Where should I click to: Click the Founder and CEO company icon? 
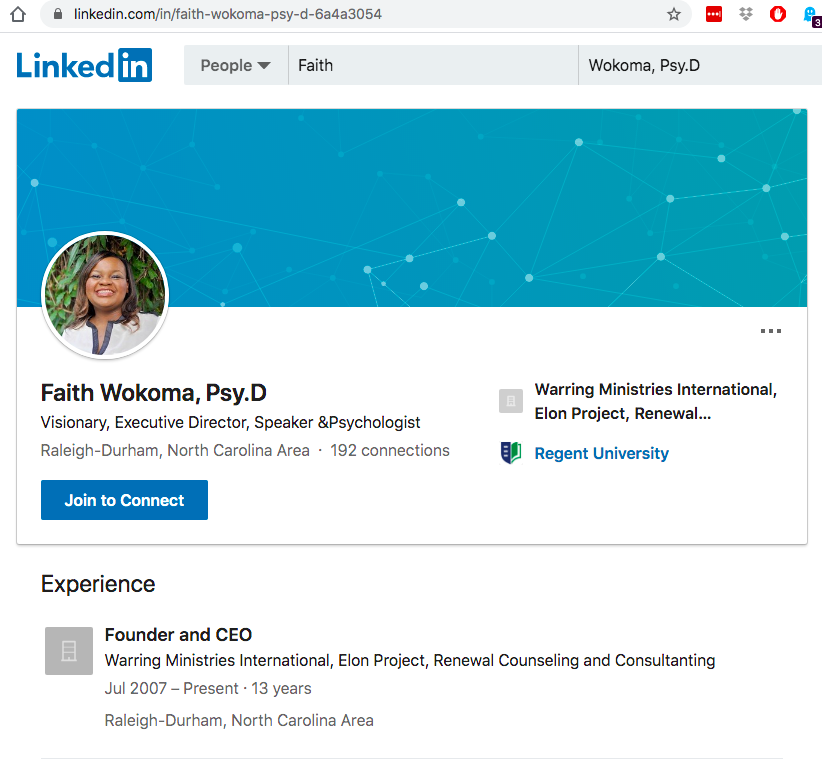[69, 650]
